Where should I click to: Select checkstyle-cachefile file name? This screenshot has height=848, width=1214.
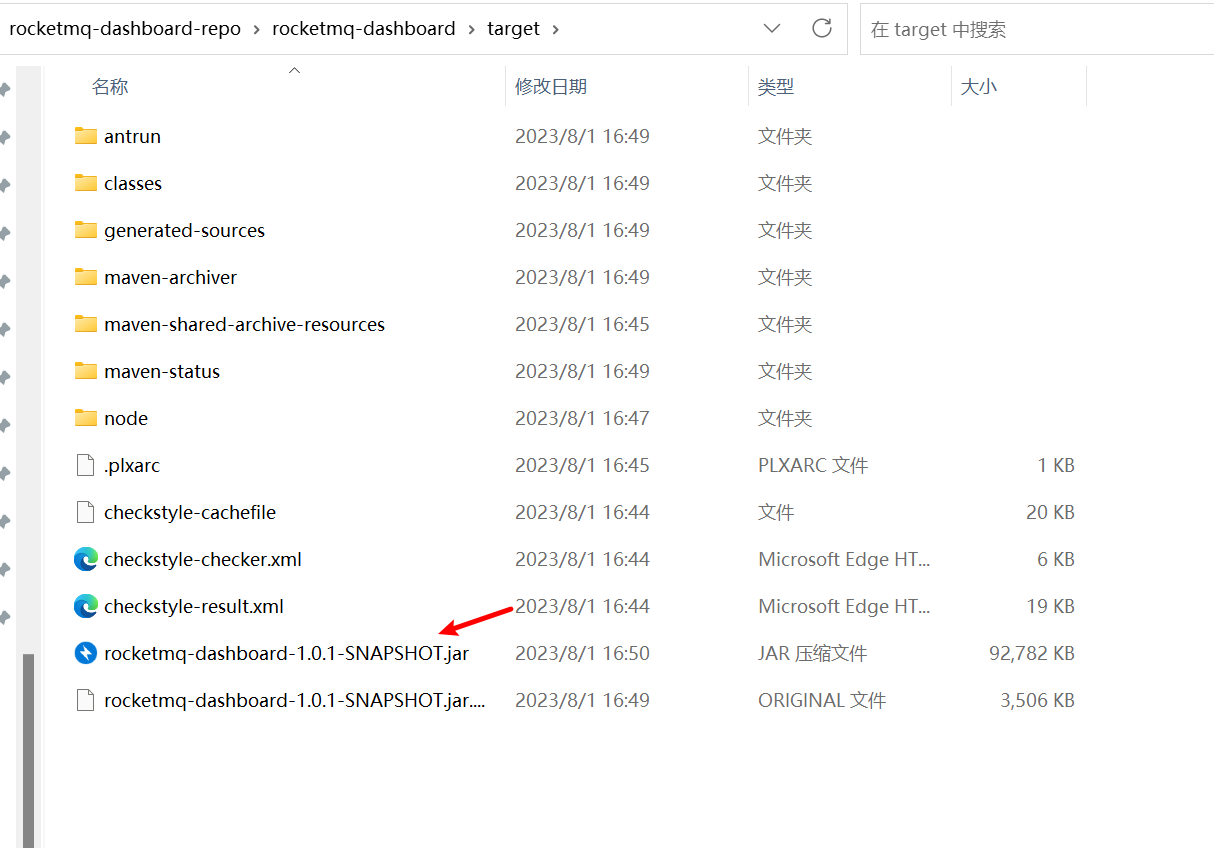click(190, 512)
